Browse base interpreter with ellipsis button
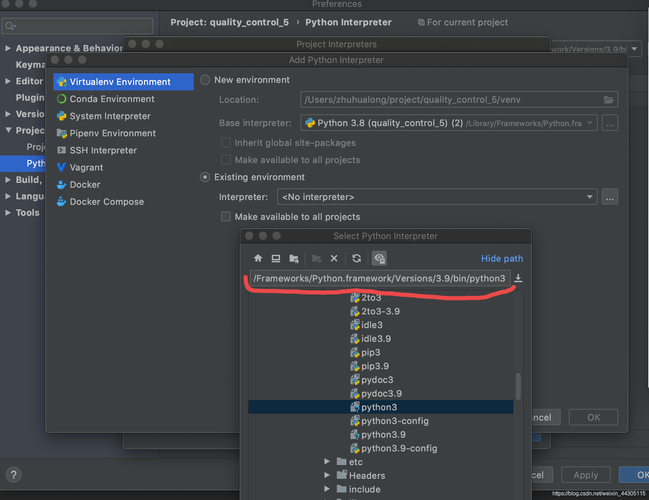Viewport: 649px width, 500px height. click(610, 123)
